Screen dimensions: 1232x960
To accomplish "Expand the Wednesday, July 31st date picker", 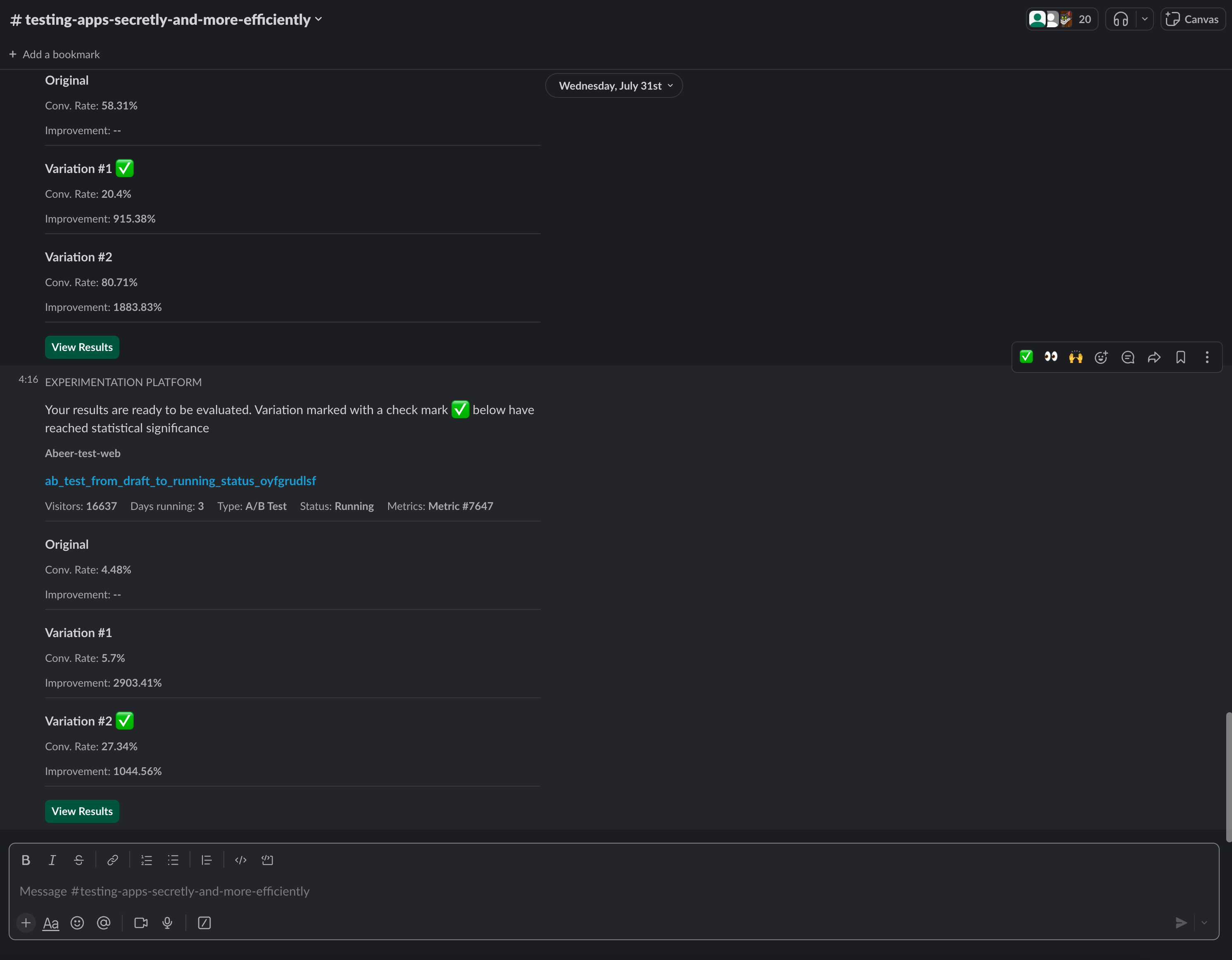I will (614, 86).
